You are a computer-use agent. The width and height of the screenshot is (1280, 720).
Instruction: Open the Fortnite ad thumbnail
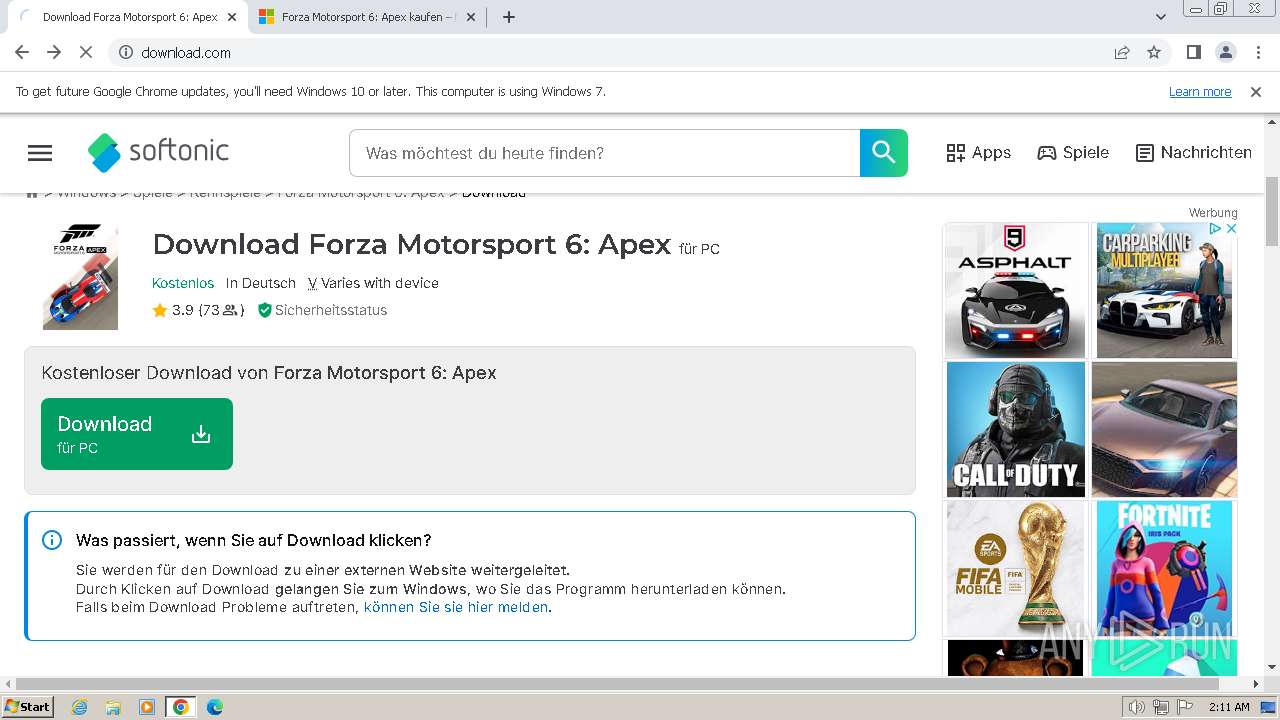1164,568
